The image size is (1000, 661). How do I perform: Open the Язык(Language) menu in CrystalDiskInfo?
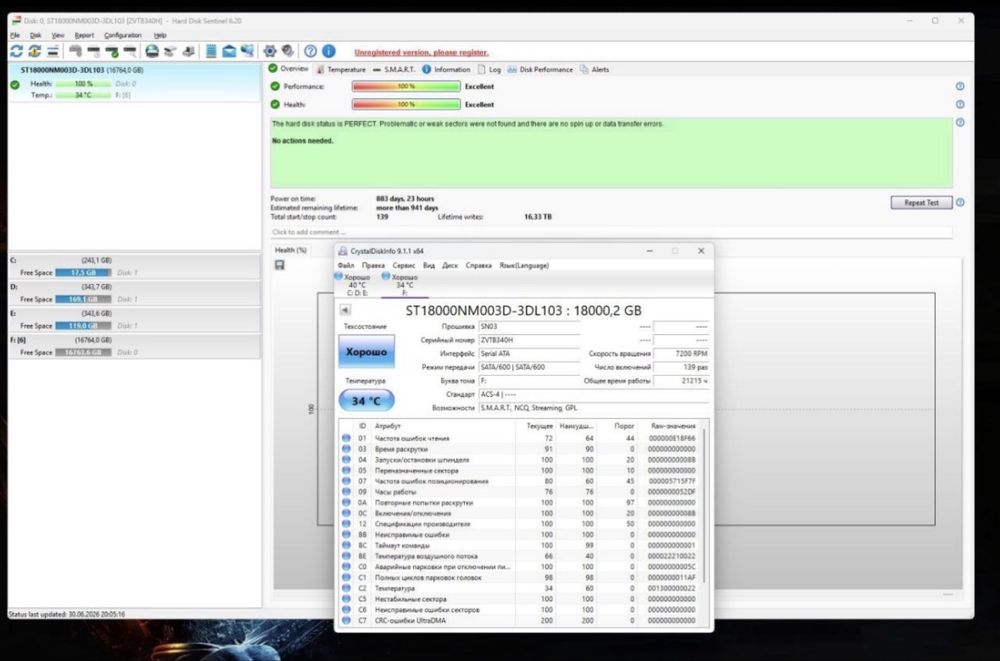point(524,265)
